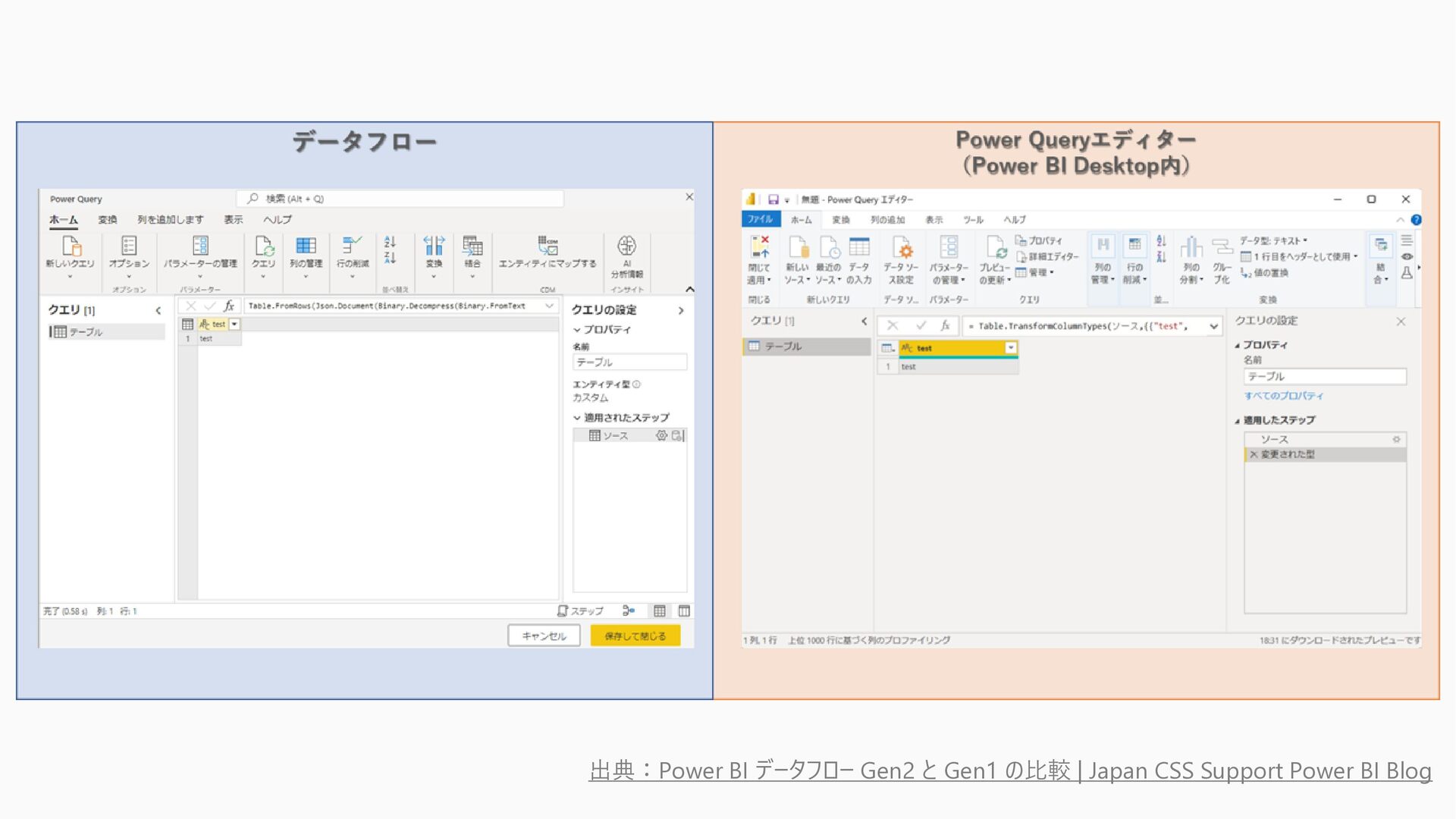Click 列の分割 icon in Desktop editor ribbon
The width and height of the screenshot is (1456, 819).
1191,247
